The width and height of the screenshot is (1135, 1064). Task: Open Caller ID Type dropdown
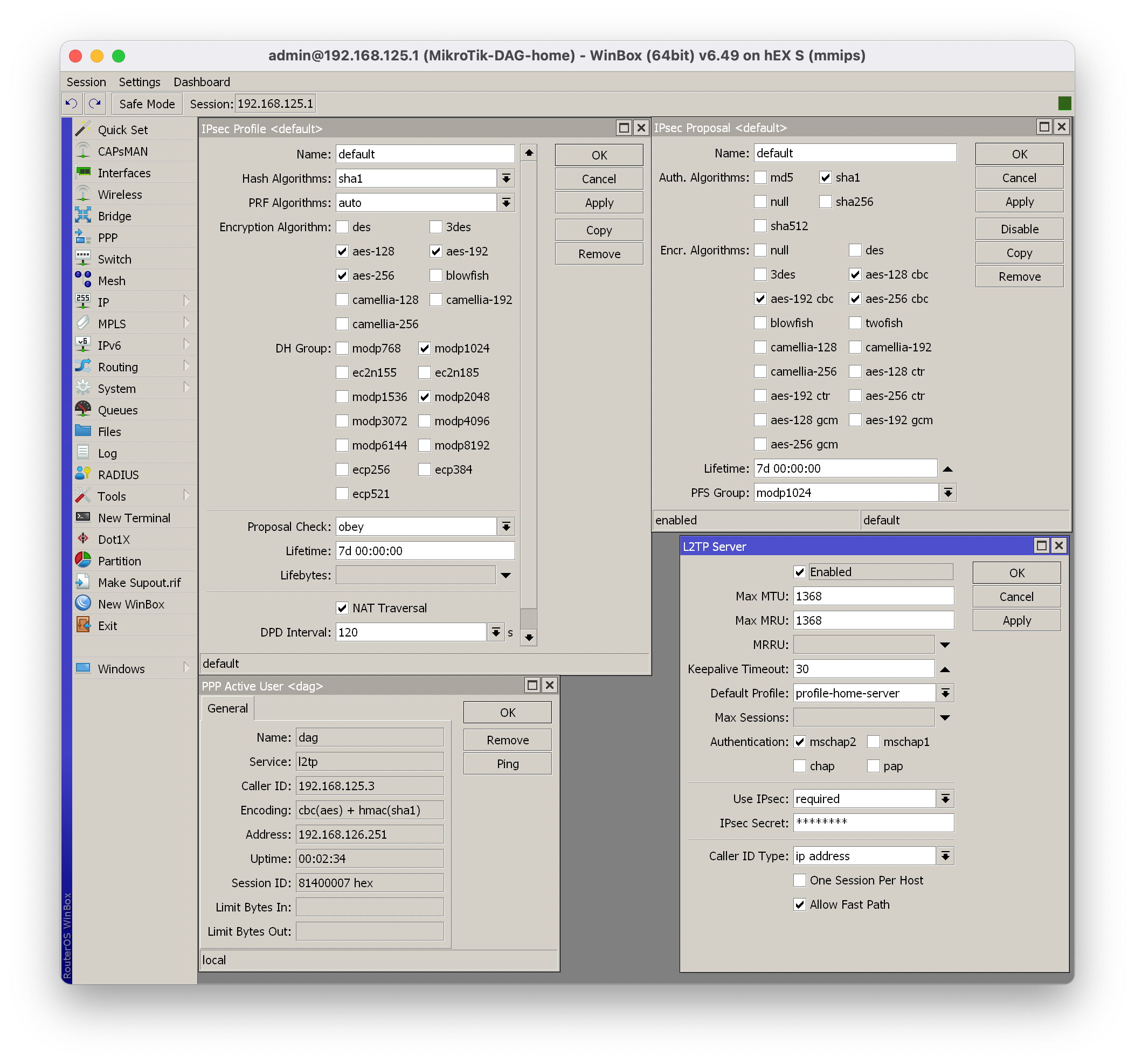tap(945, 856)
